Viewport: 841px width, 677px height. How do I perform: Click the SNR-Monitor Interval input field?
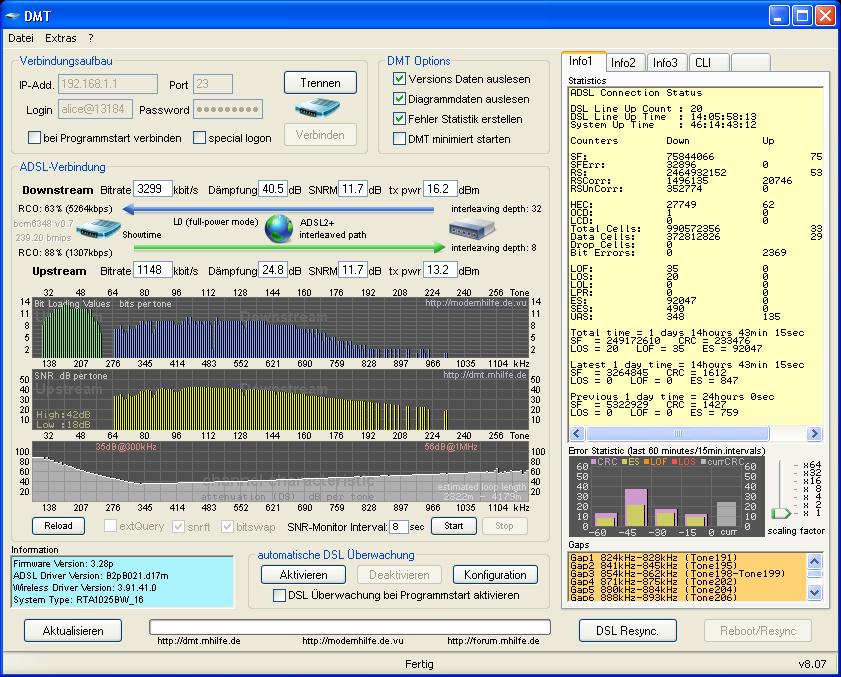[x=399, y=526]
